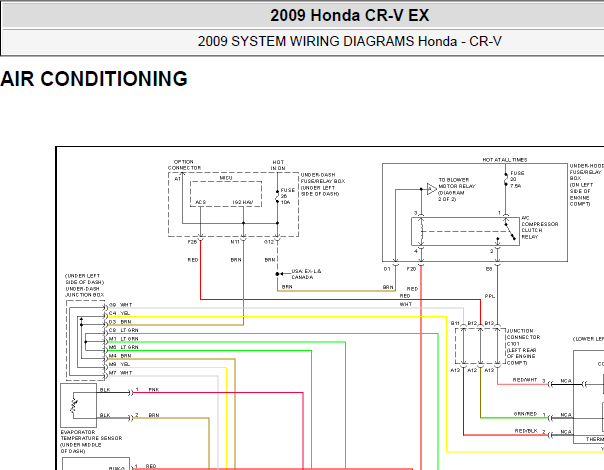Viewport: 604px width, 470px height.
Task: Click the 'M4 BRN' wire label
Action: point(120,356)
